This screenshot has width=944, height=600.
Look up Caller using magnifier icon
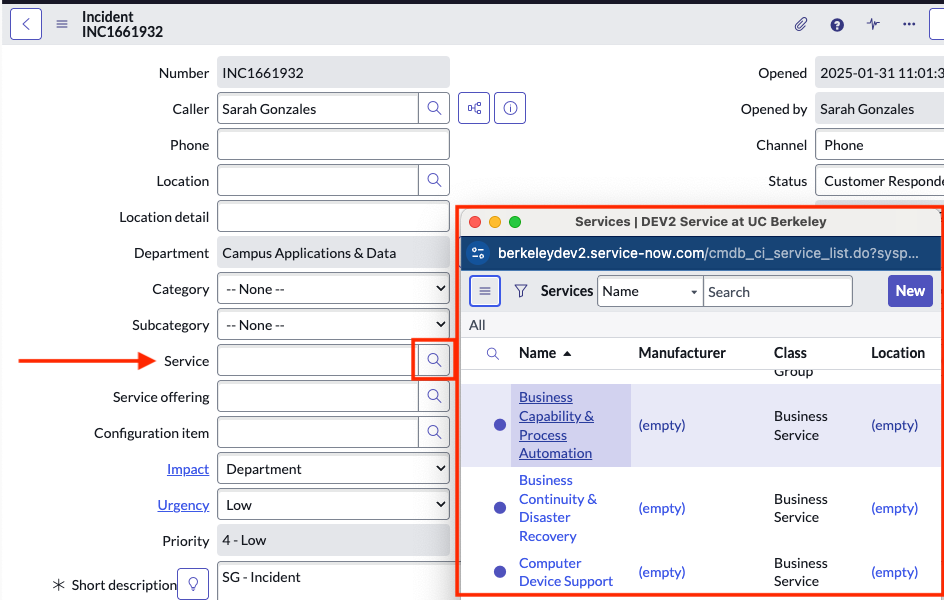[434, 108]
